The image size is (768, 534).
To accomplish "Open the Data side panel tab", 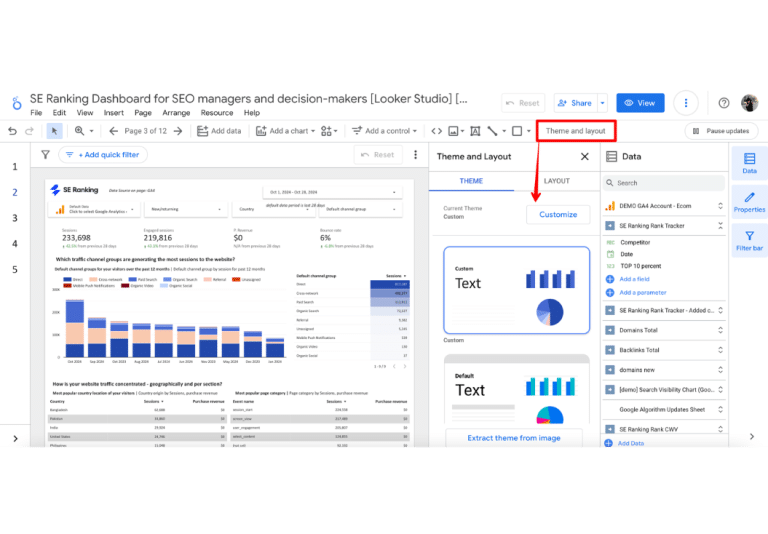I will click(x=749, y=164).
